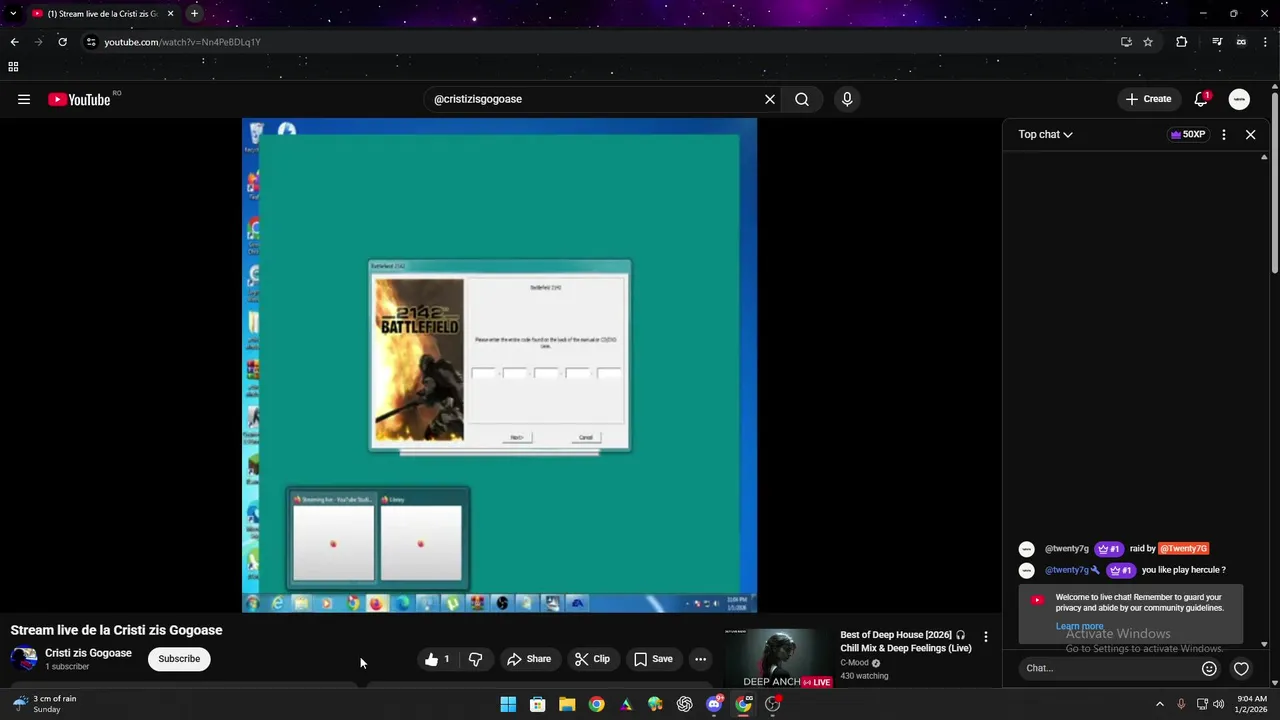Image resolution: width=1280 pixels, height=720 pixels.
Task: Click the @Twenty7G raid mention
Action: 1184,549
